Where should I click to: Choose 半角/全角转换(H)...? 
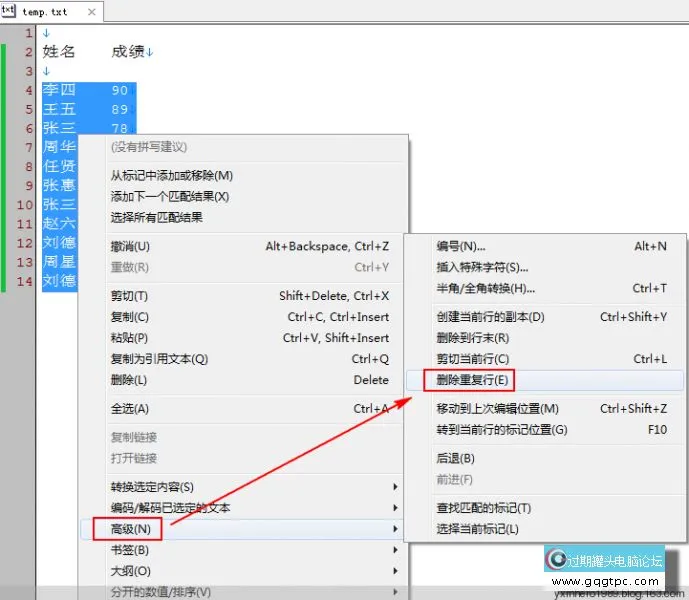(545, 288)
